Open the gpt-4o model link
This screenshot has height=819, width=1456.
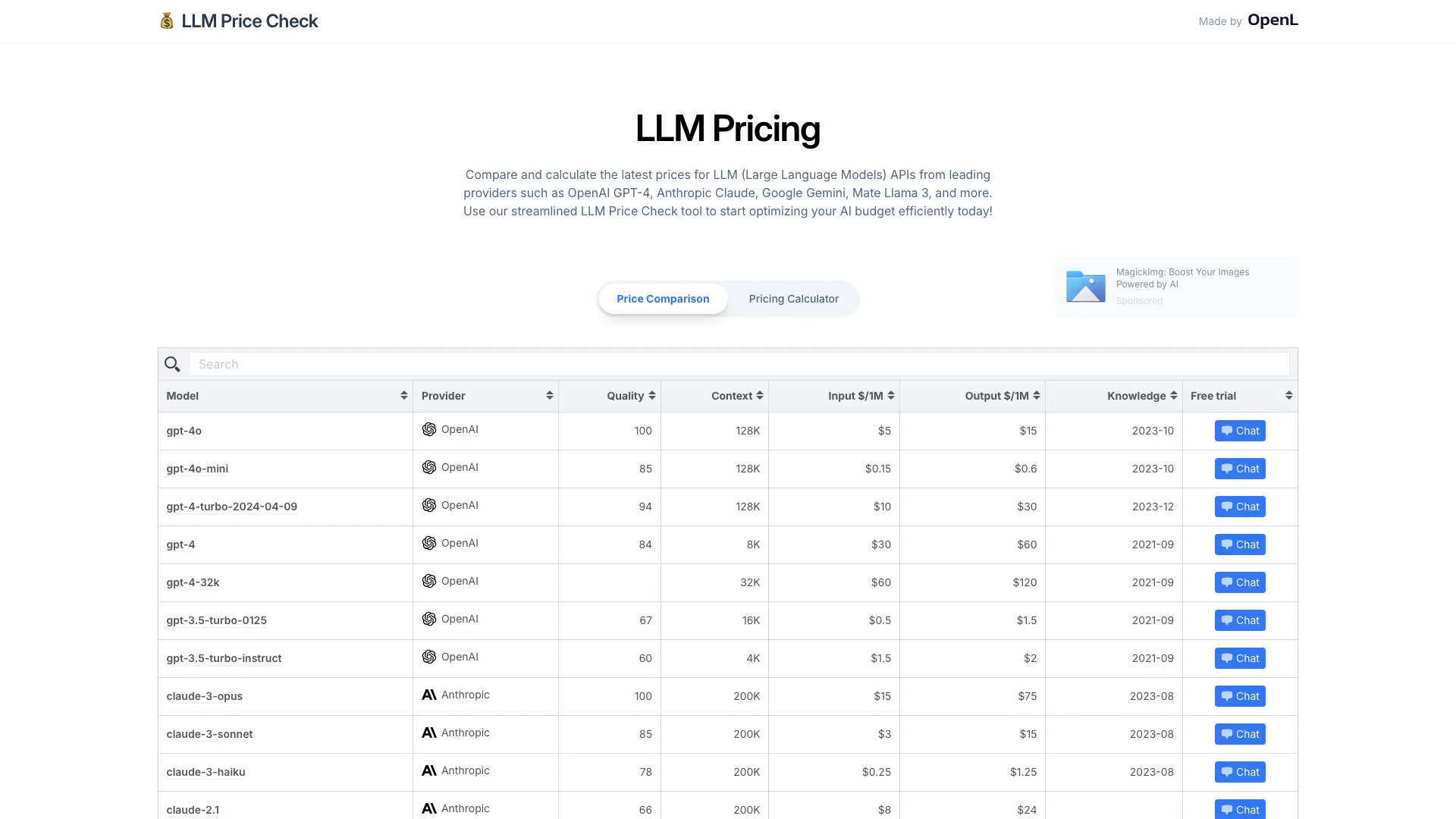[x=184, y=431]
